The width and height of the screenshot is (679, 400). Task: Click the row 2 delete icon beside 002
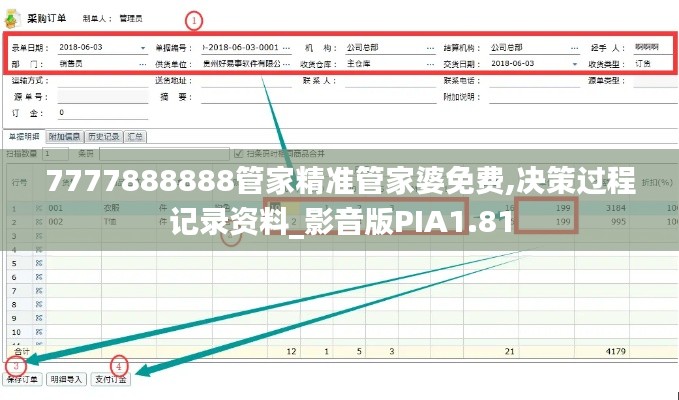(39, 222)
